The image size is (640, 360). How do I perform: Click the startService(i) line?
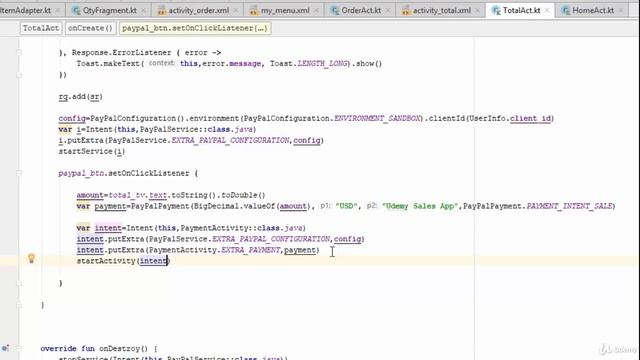pyautogui.click(x=92, y=151)
